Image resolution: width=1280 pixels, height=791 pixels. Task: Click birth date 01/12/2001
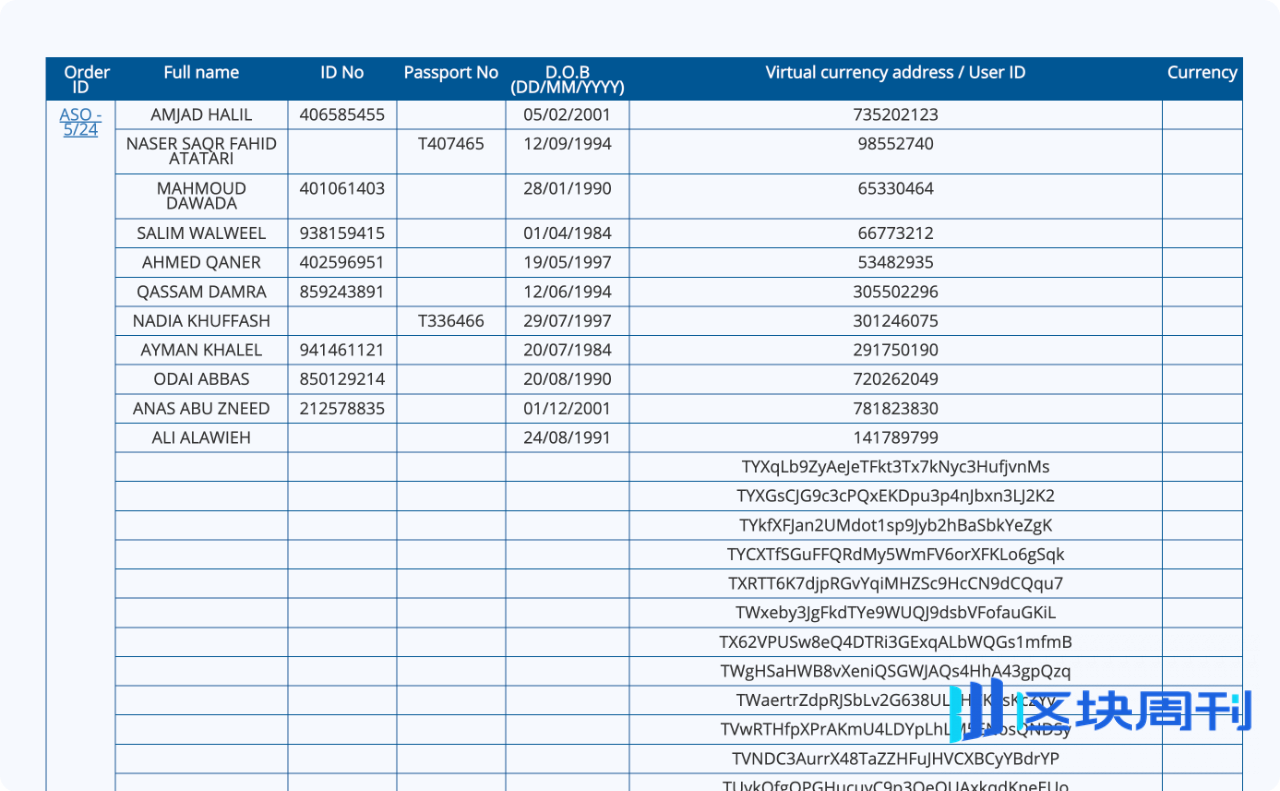567,408
